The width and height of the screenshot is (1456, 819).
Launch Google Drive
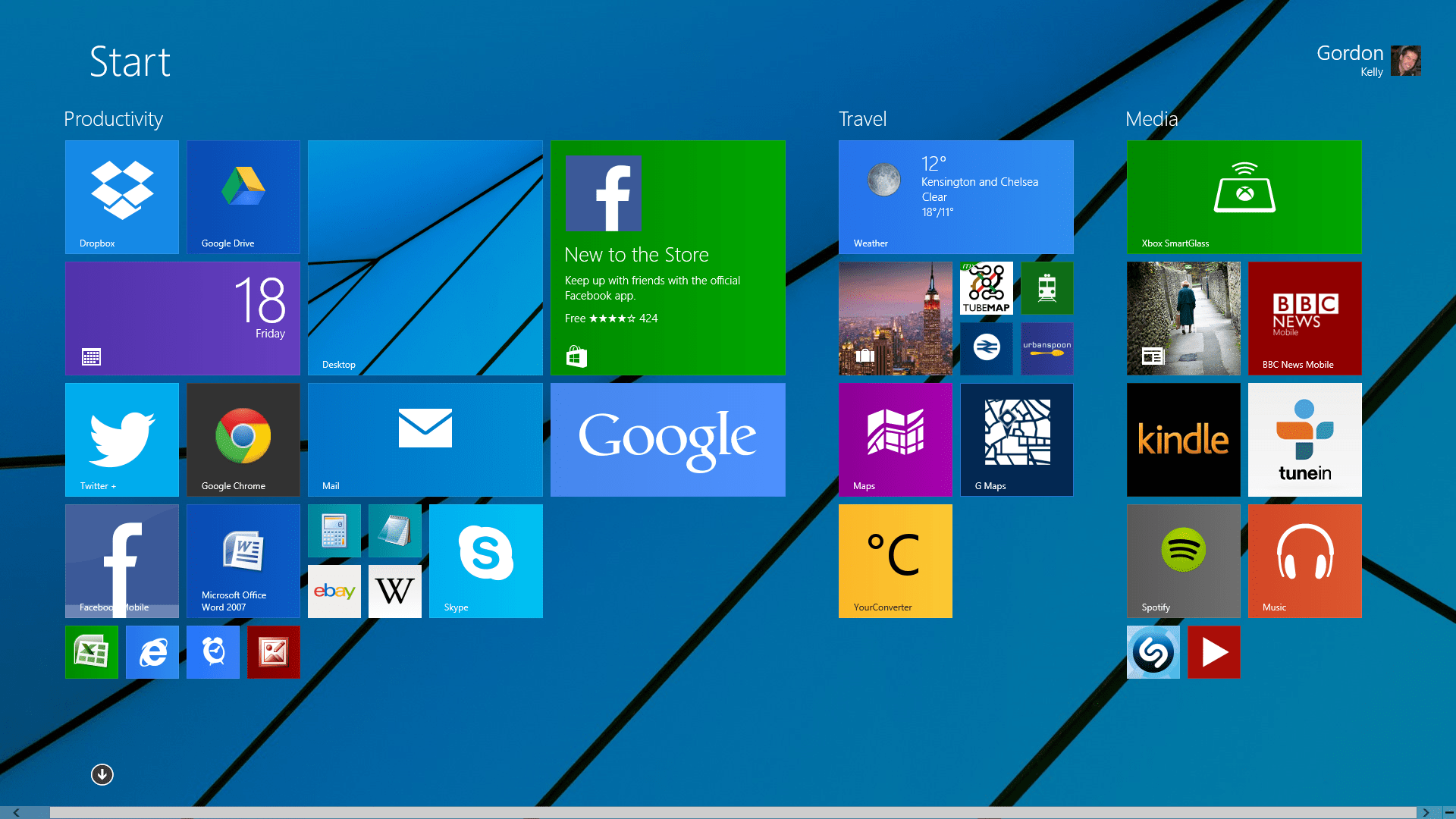coord(243,196)
